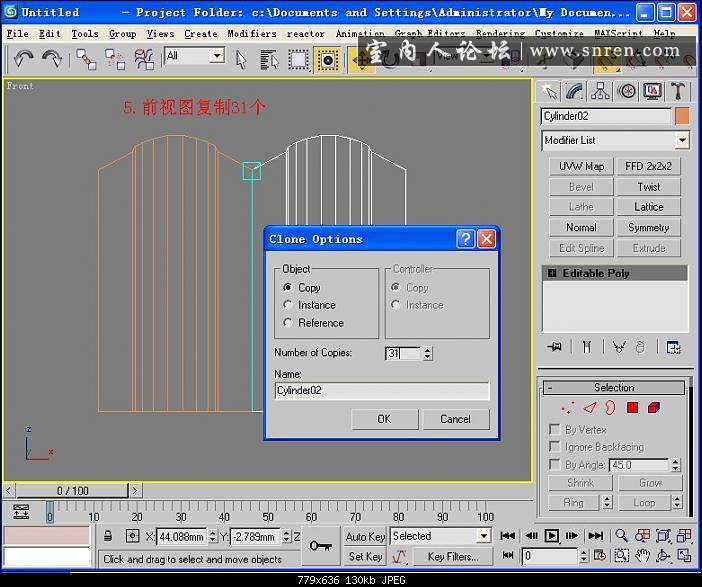The width and height of the screenshot is (702, 587).
Task: Cancel the Clone Options dialog
Action: pyautogui.click(x=456, y=419)
